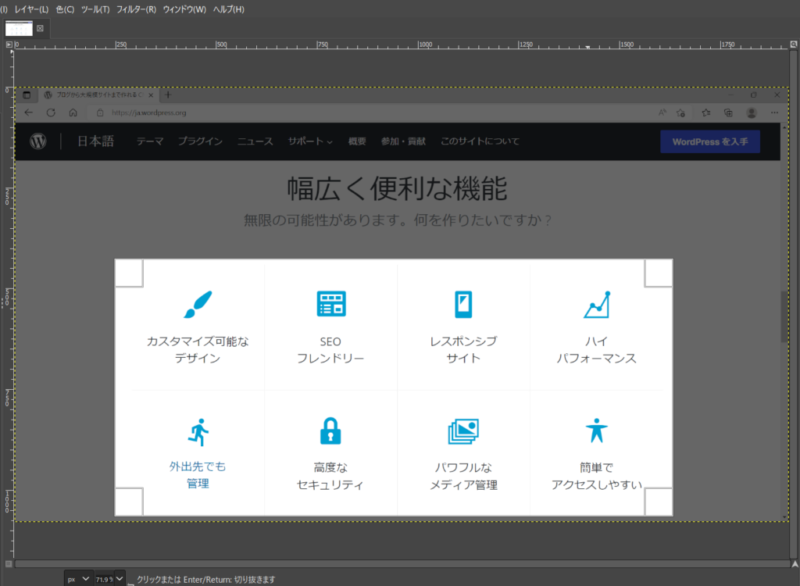Click the running person icon
800x586 pixels.
tap(198, 432)
